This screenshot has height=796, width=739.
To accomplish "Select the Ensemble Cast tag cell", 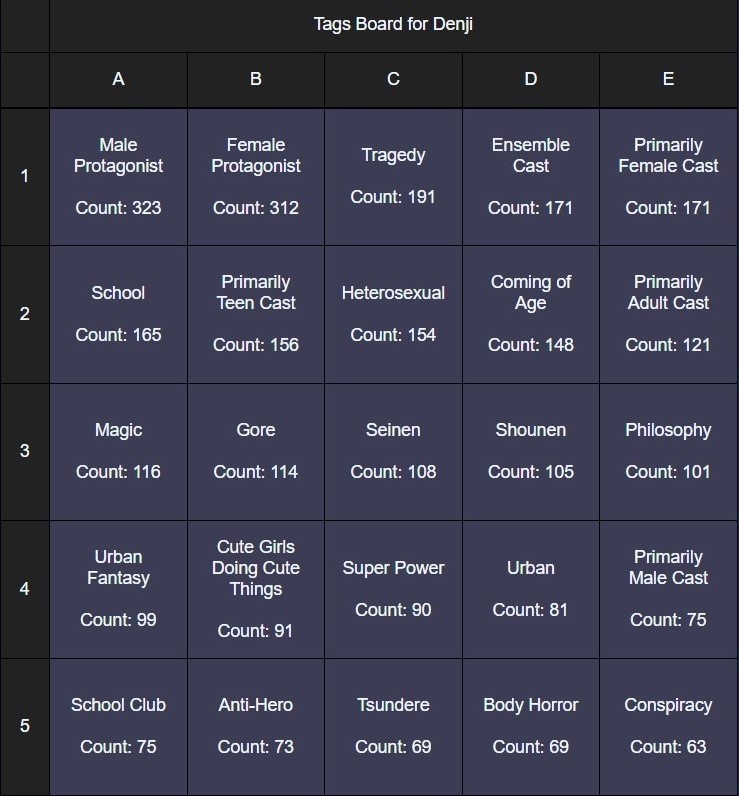I will tap(531, 177).
